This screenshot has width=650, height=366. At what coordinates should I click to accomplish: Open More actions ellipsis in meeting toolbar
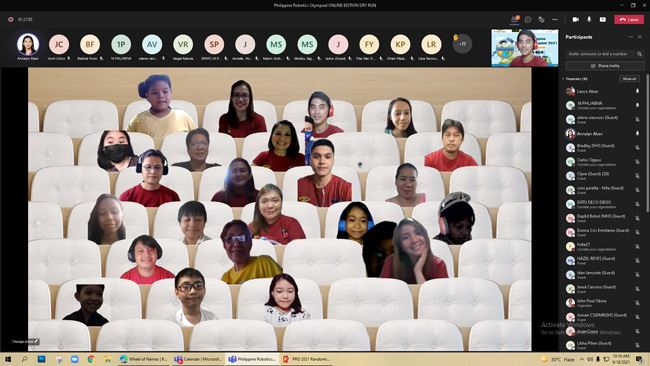coord(555,19)
